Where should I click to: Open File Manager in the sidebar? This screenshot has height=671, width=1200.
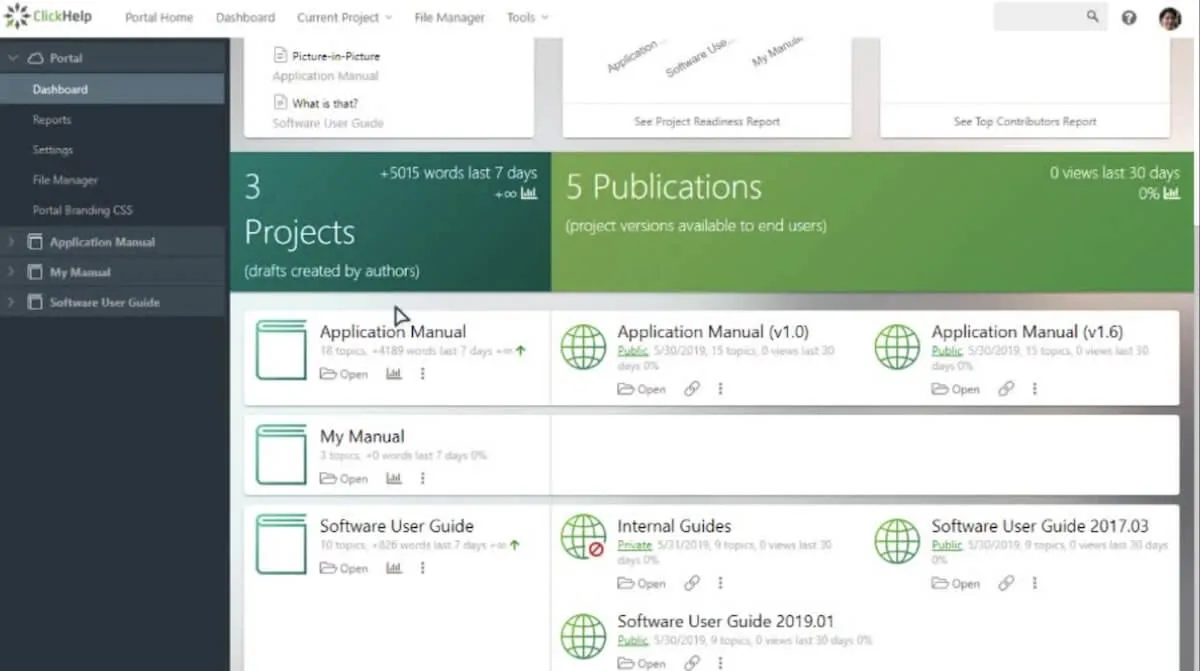[x=65, y=180]
